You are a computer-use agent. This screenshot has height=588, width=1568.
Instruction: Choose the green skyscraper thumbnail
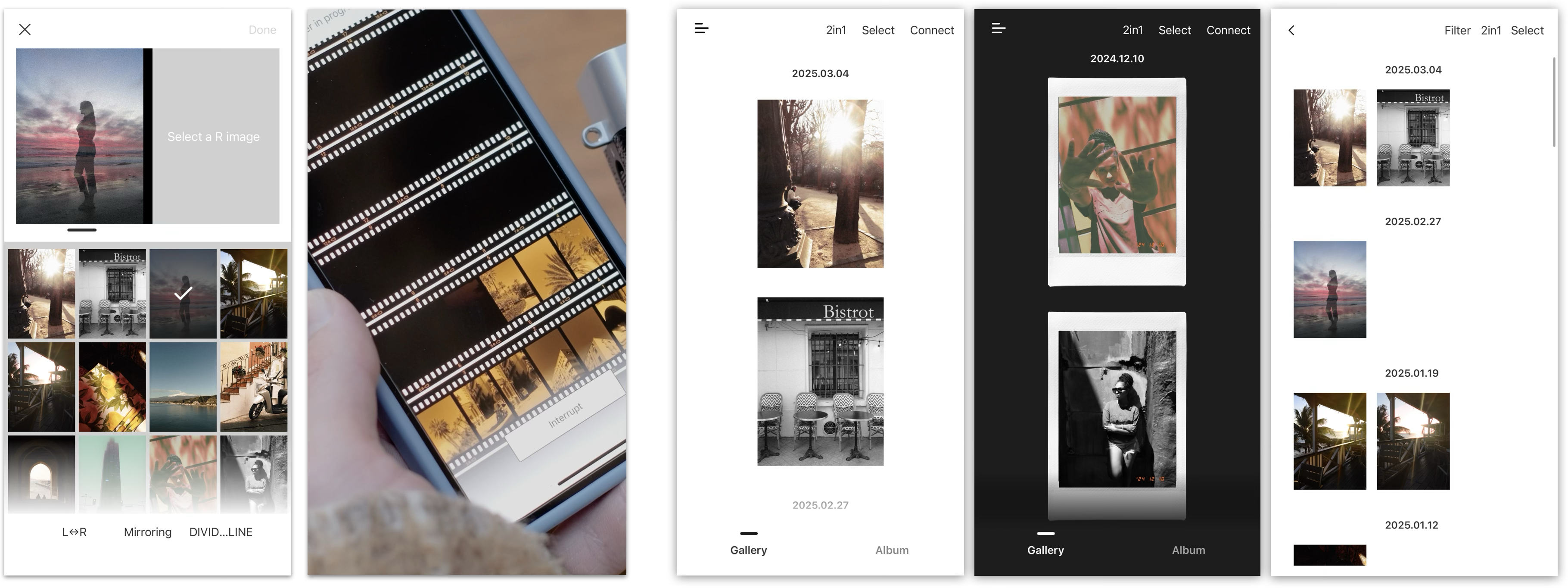[x=112, y=474]
